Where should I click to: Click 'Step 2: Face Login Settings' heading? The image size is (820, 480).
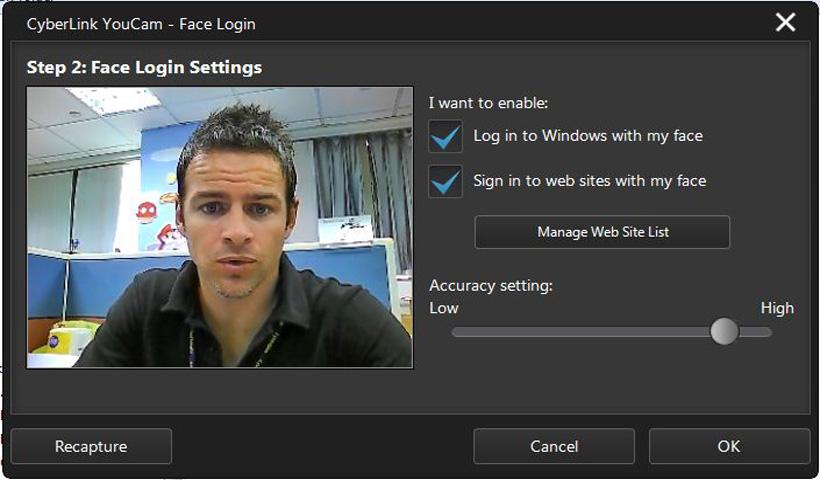point(144,67)
